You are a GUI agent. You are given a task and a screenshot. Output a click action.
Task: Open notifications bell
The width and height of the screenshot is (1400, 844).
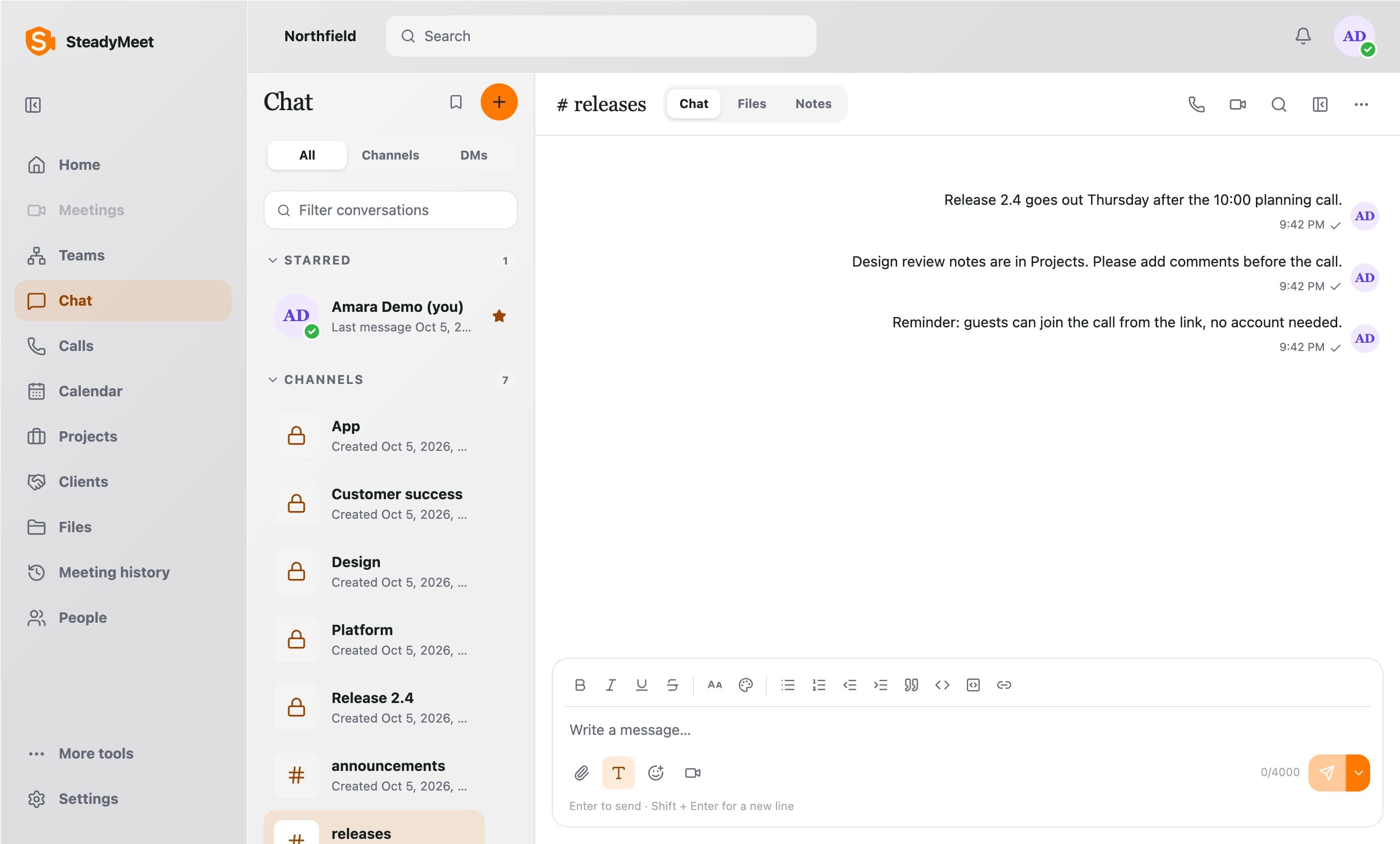tap(1303, 37)
